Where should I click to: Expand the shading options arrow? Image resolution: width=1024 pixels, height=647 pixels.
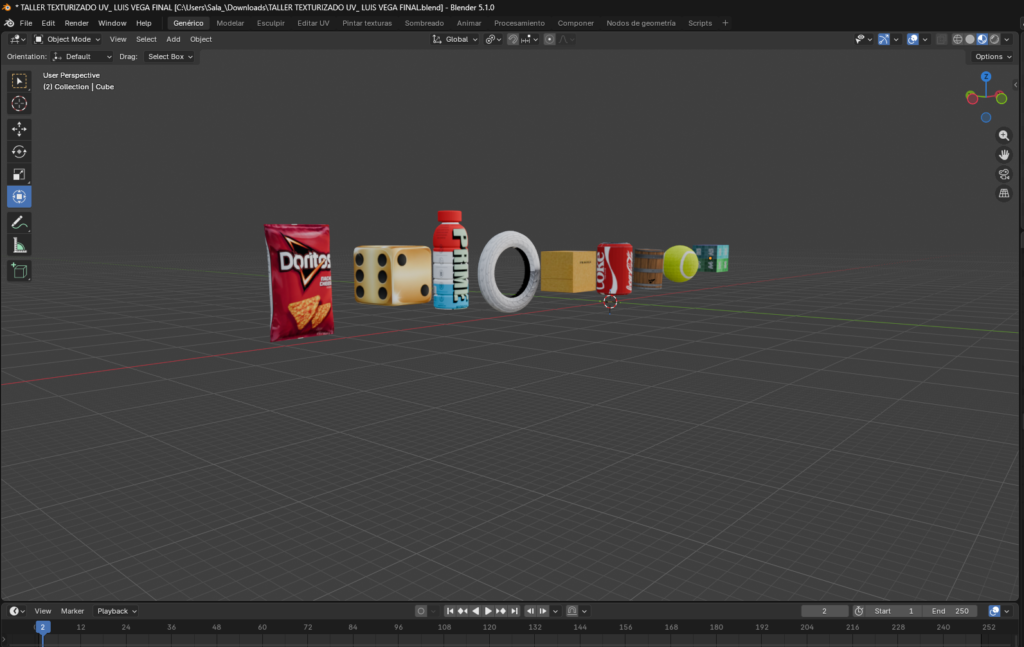point(1007,39)
